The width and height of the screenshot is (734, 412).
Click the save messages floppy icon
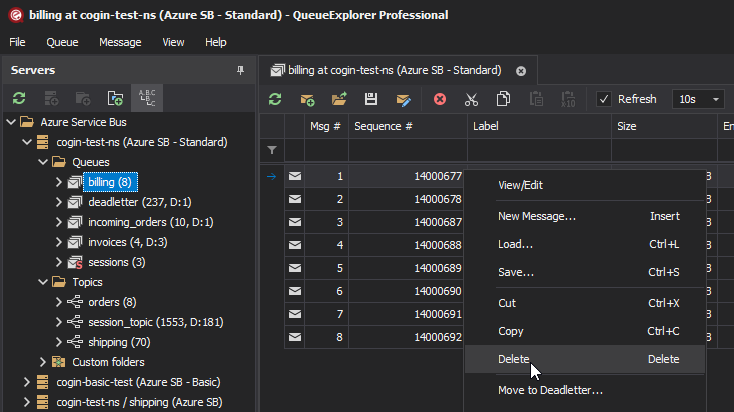pos(371,99)
